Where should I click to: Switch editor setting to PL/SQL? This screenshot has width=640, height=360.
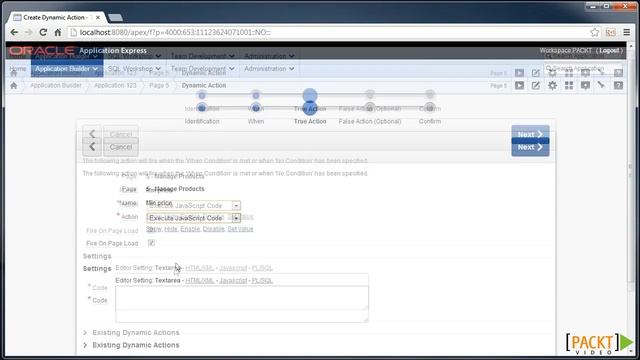(x=262, y=280)
